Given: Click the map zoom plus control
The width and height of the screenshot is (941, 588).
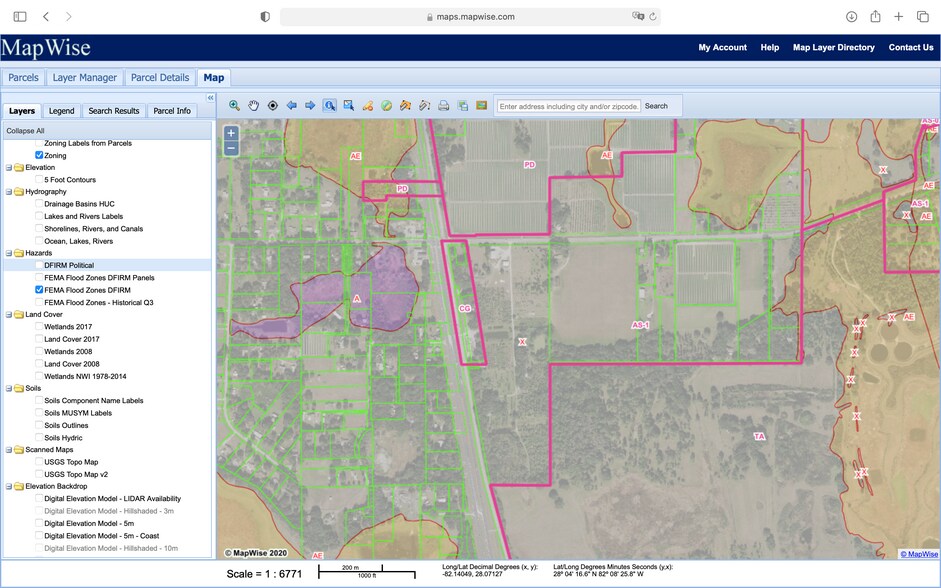Looking at the screenshot, I should click(x=230, y=131).
